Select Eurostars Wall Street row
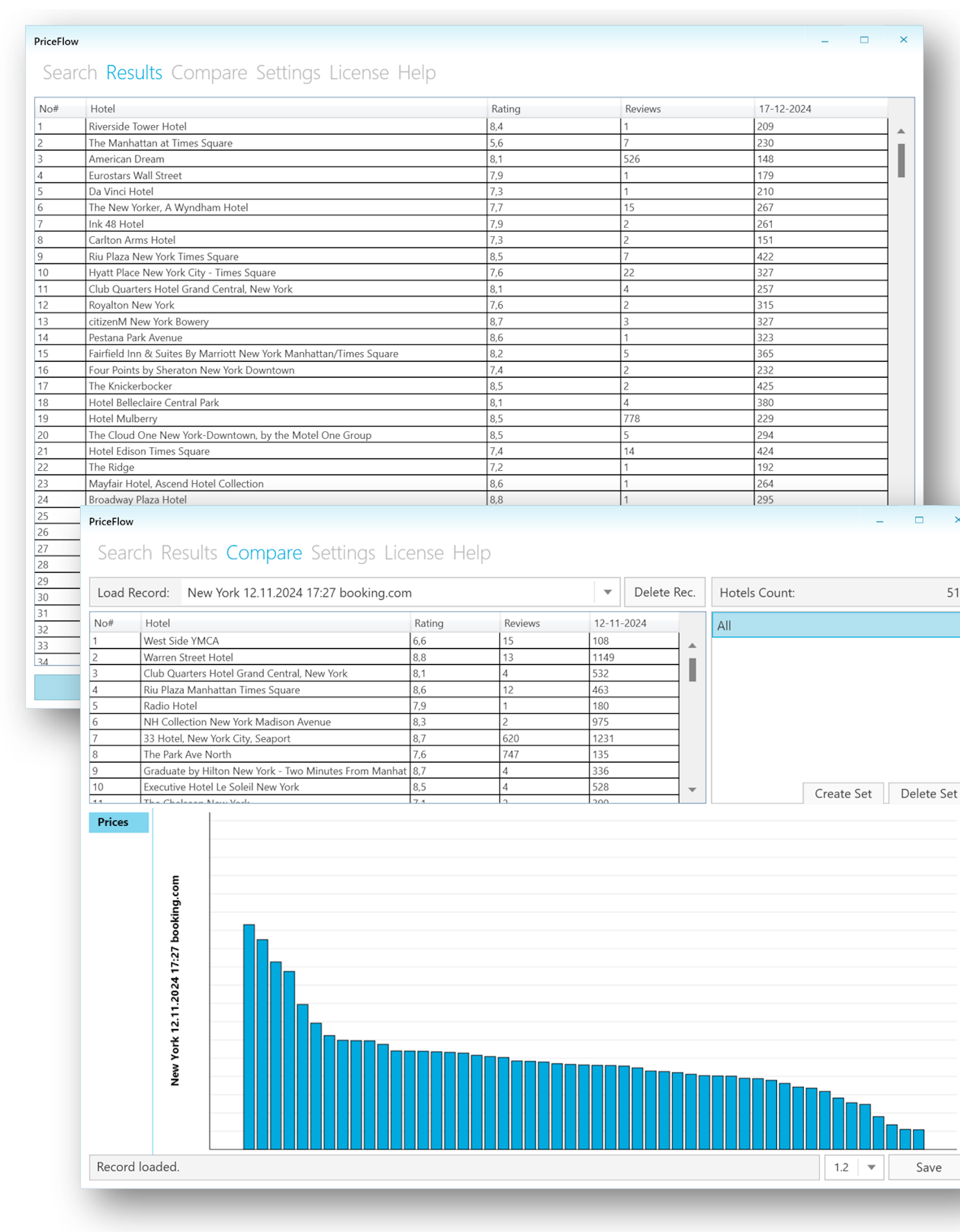Screen dimensions: 960x1232 (x=461, y=175)
